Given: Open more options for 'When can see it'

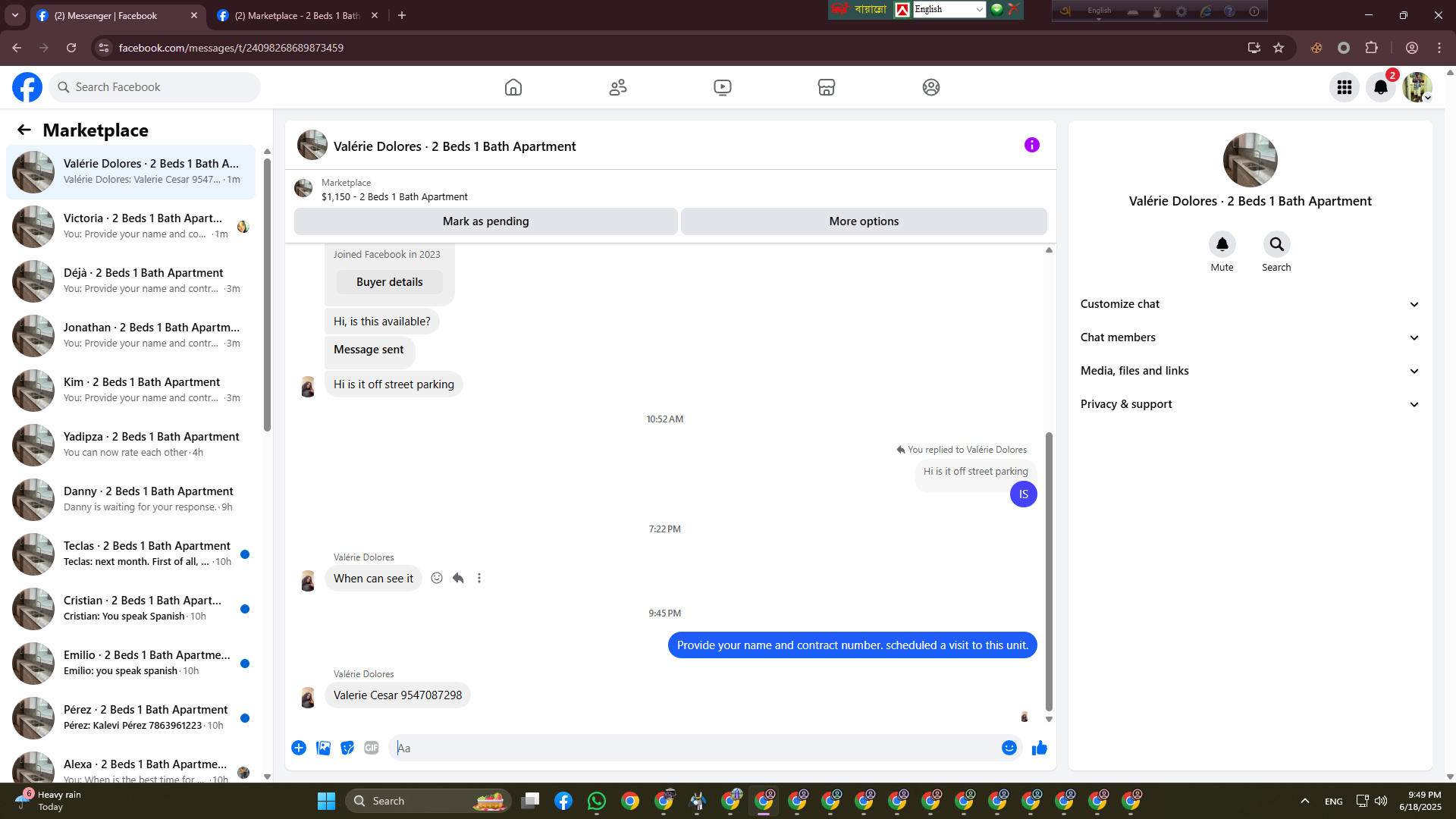Looking at the screenshot, I should (479, 578).
